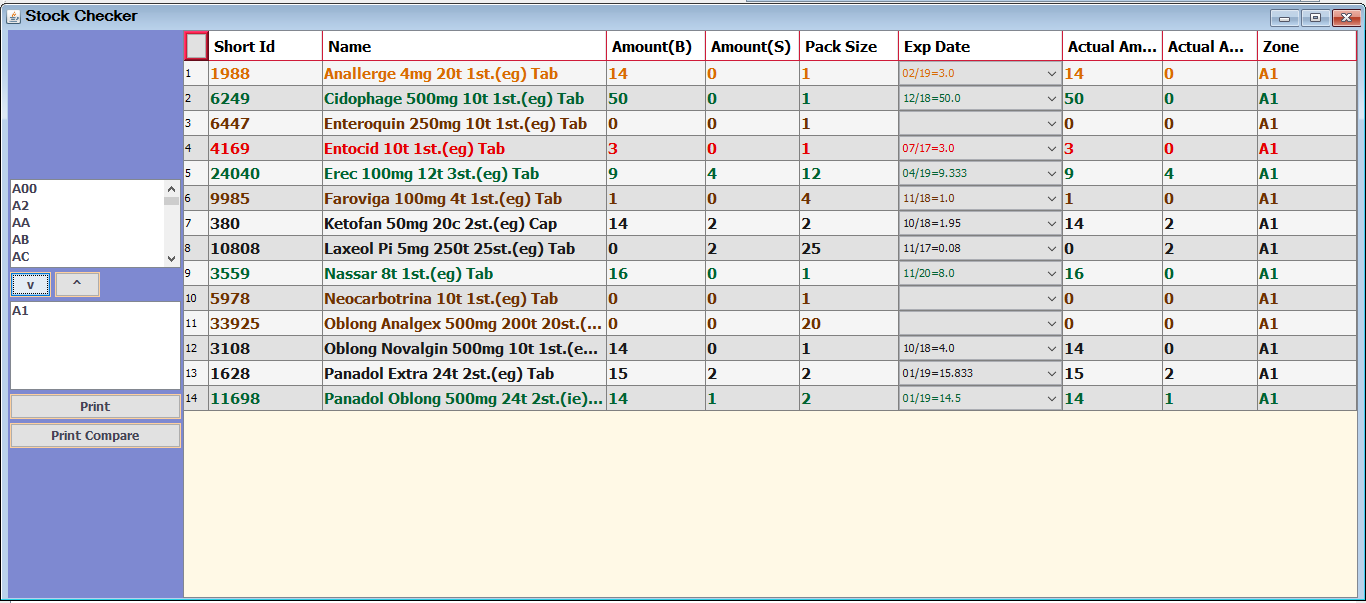
Task: Select zone AC in the list
Action: [x=87, y=256]
